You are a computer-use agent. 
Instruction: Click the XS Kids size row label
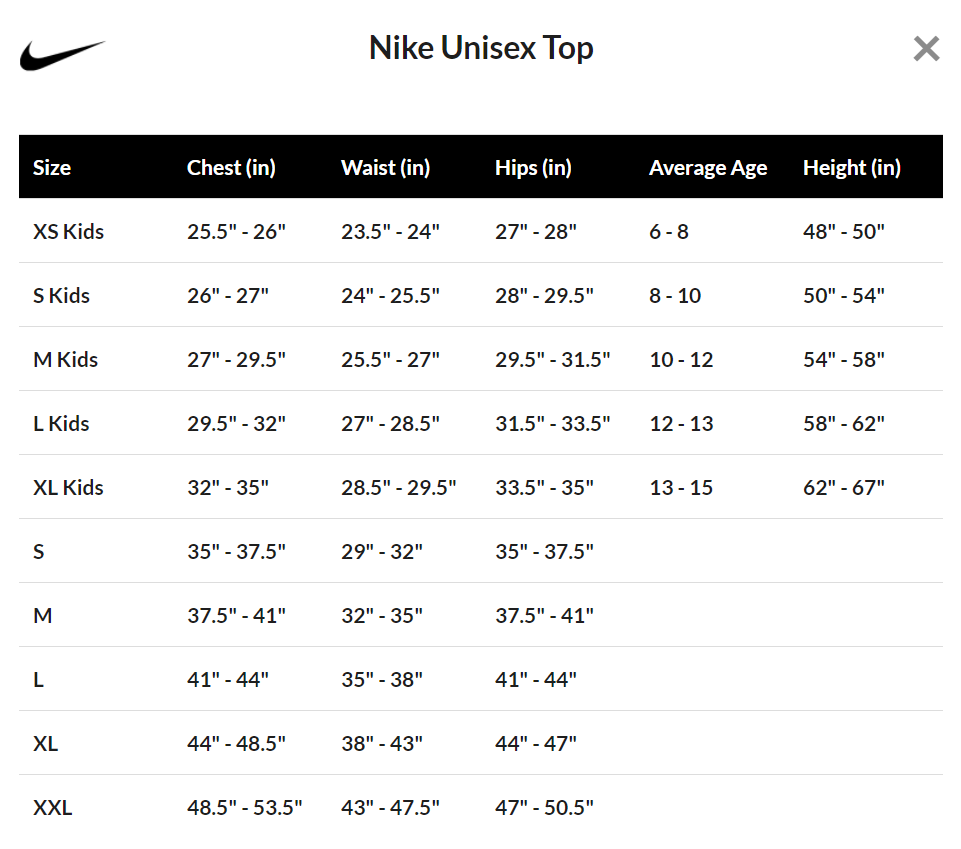click(x=69, y=232)
